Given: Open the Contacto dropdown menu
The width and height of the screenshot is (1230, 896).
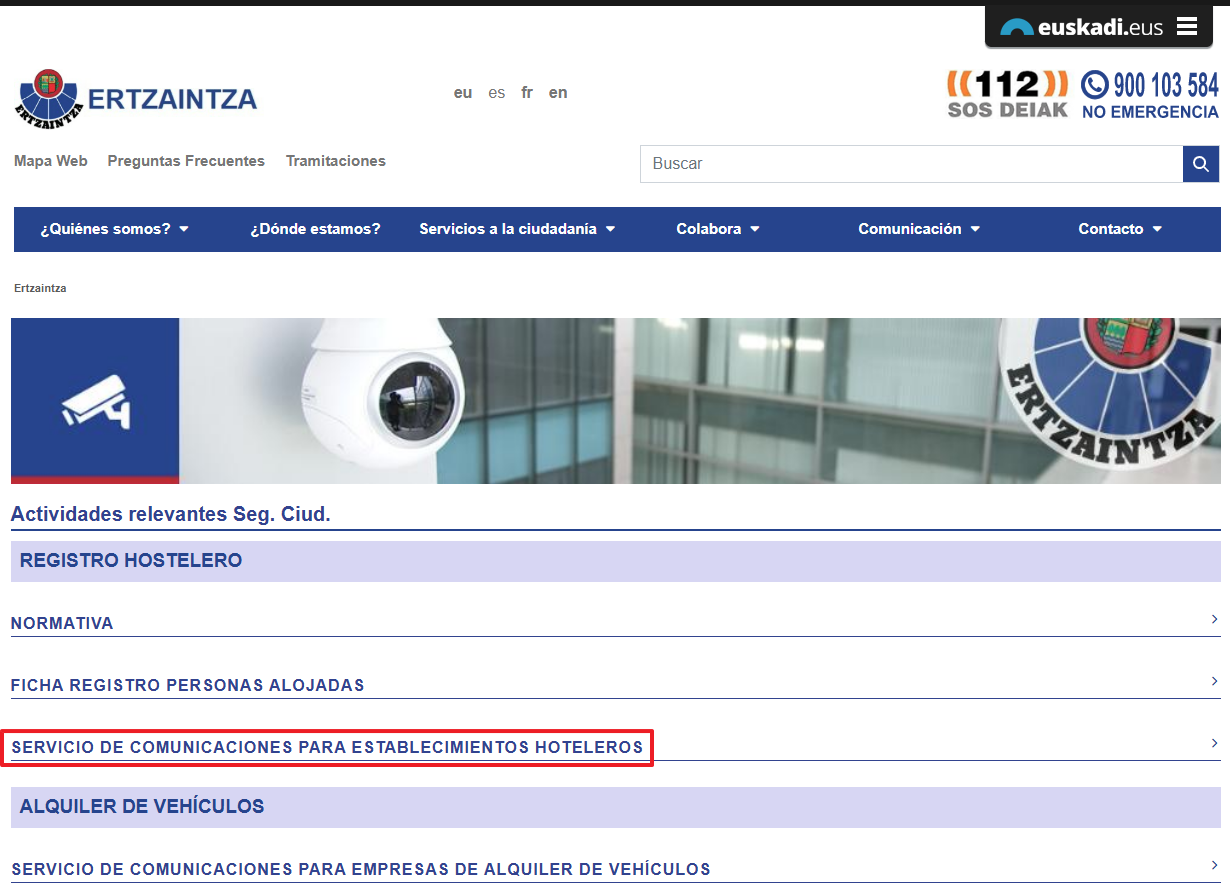Looking at the screenshot, I should coord(1120,229).
